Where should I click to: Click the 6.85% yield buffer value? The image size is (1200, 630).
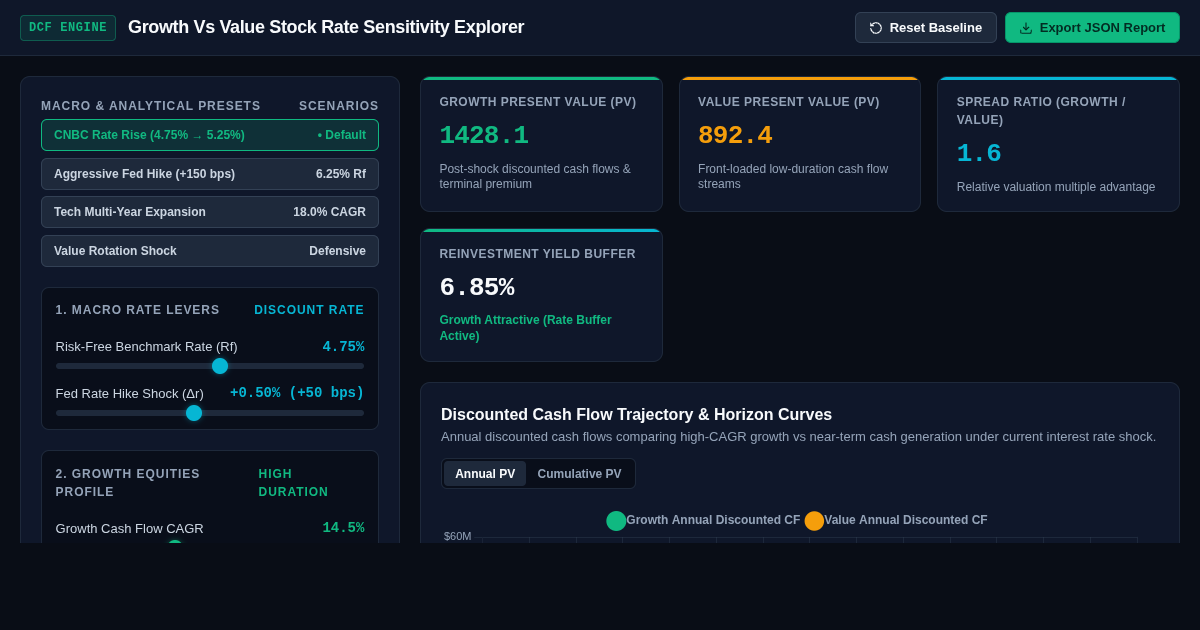[x=477, y=288]
